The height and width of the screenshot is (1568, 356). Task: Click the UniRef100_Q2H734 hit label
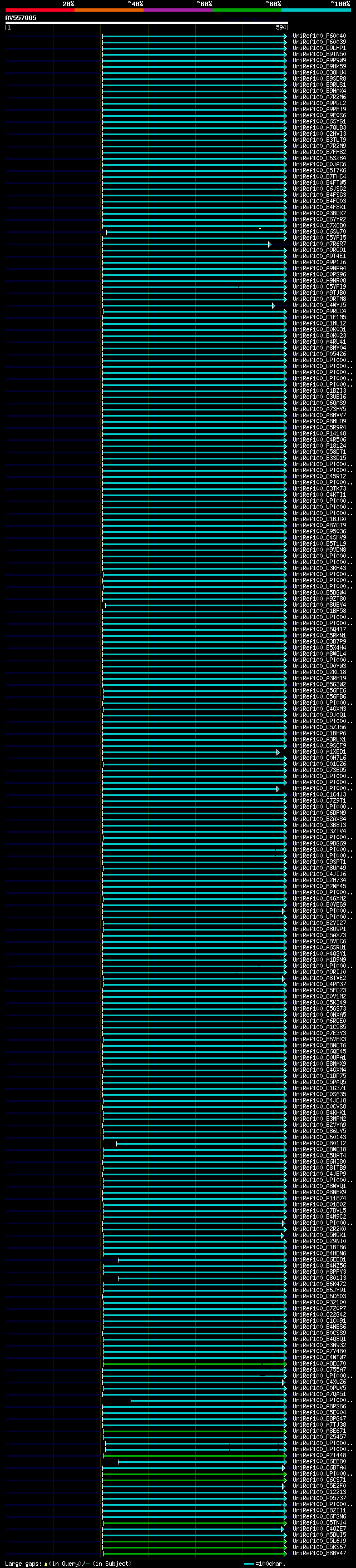(319, 880)
